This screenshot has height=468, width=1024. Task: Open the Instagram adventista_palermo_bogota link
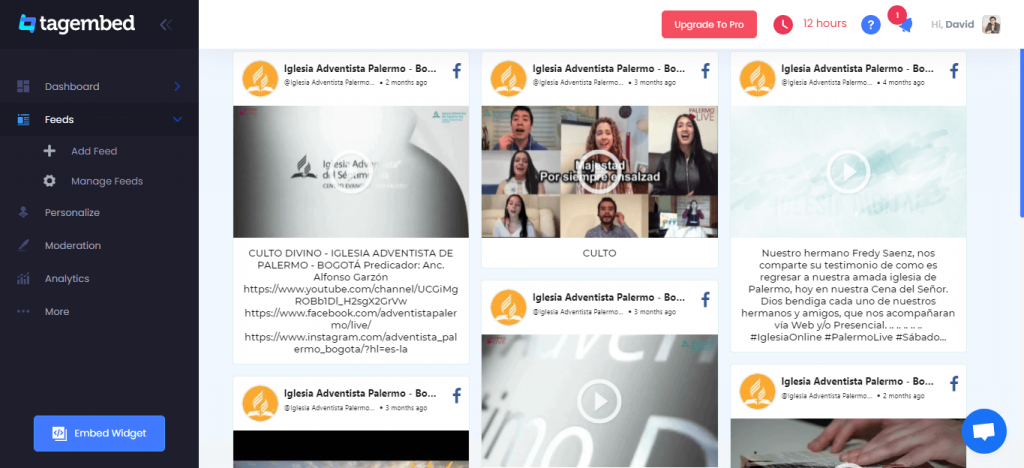click(x=351, y=343)
